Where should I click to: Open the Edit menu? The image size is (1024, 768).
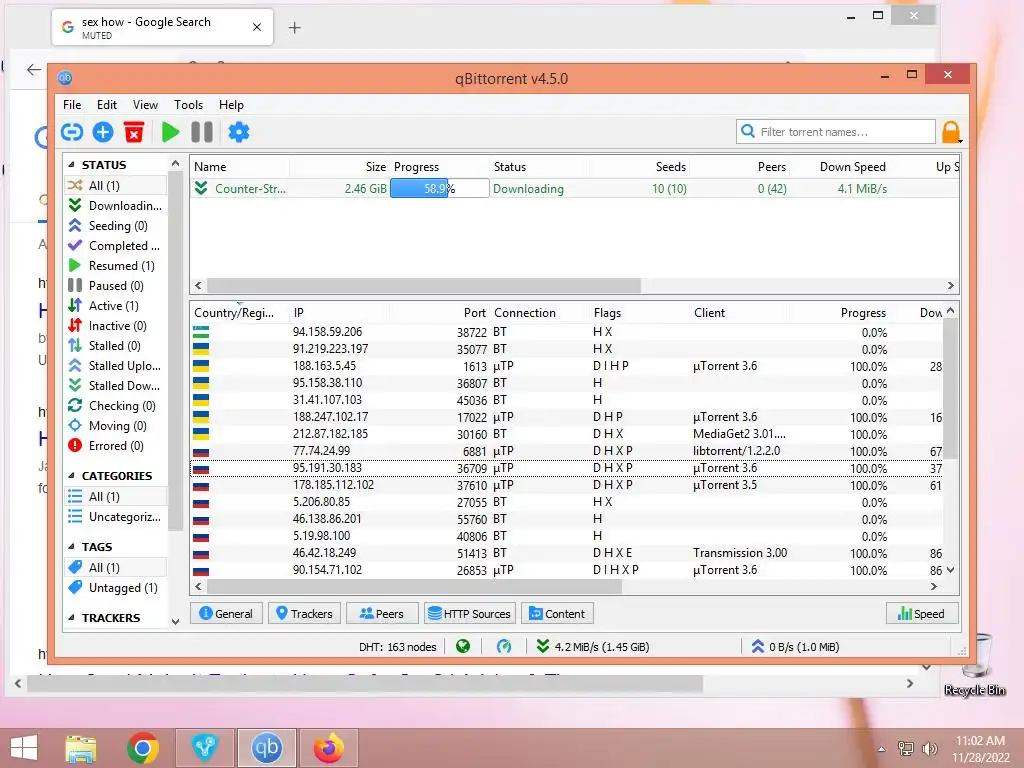[x=106, y=104]
